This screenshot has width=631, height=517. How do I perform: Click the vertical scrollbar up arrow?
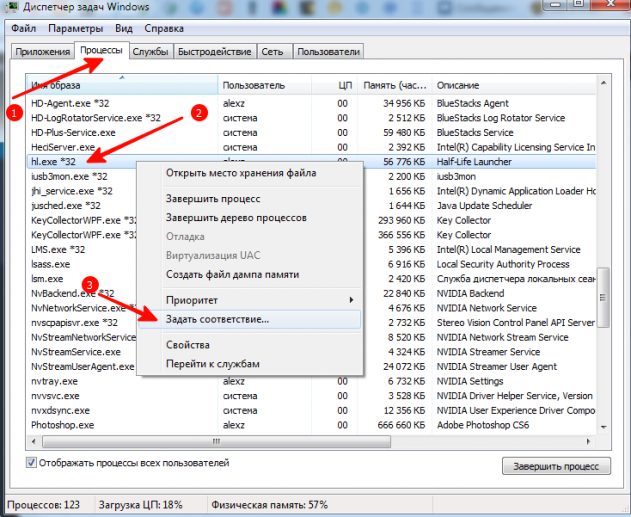click(603, 83)
